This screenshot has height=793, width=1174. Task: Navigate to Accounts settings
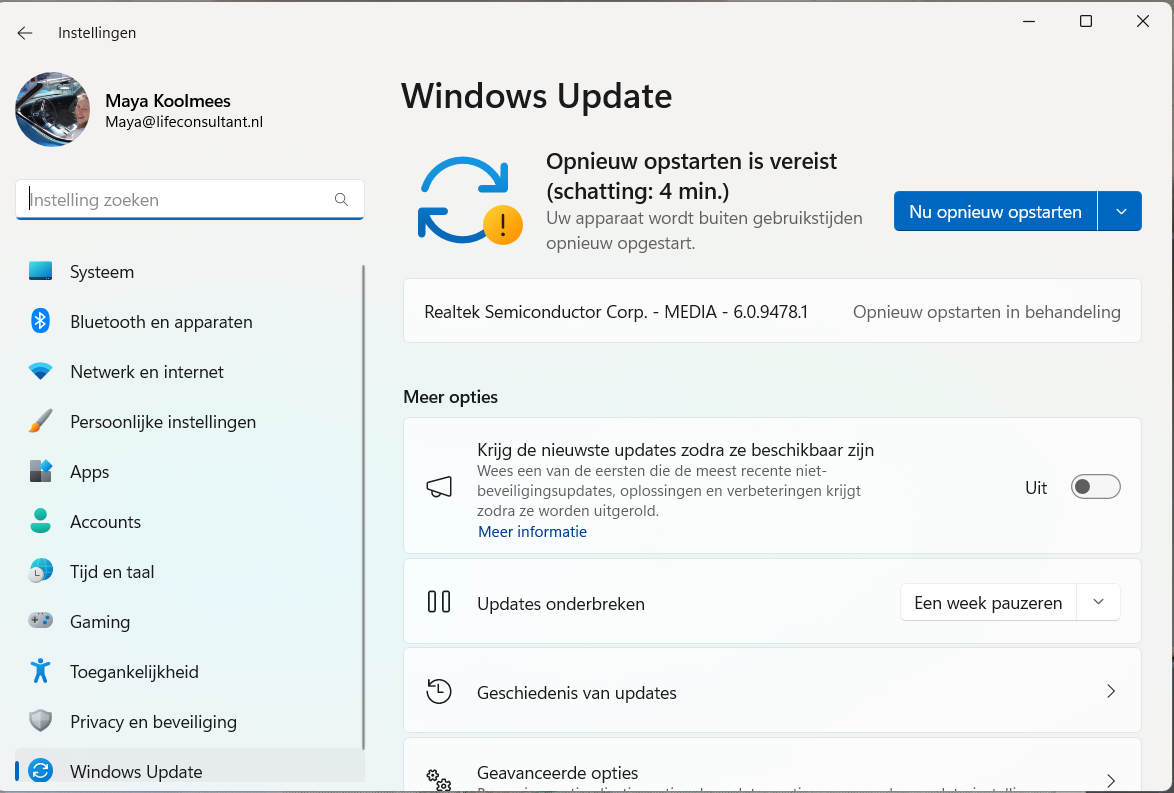click(x=189, y=522)
